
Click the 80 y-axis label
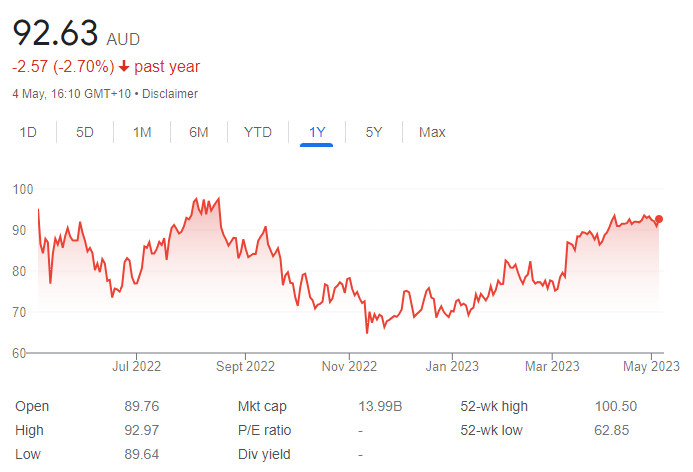[x=19, y=271]
